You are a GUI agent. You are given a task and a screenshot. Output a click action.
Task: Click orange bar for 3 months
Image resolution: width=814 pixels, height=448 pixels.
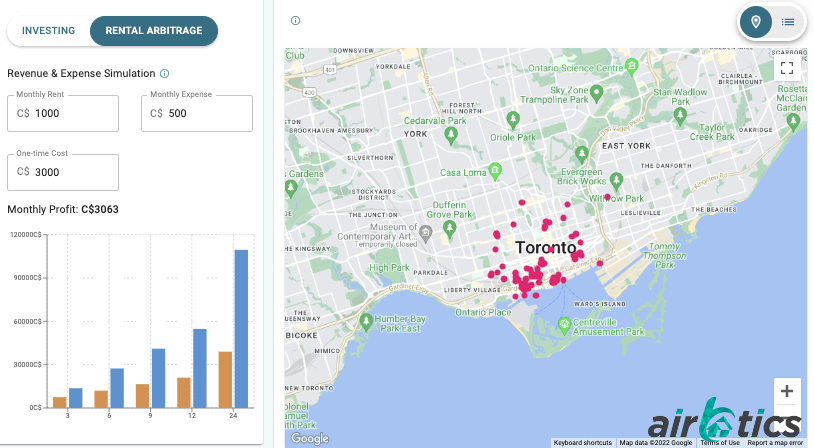coord(60,402)
